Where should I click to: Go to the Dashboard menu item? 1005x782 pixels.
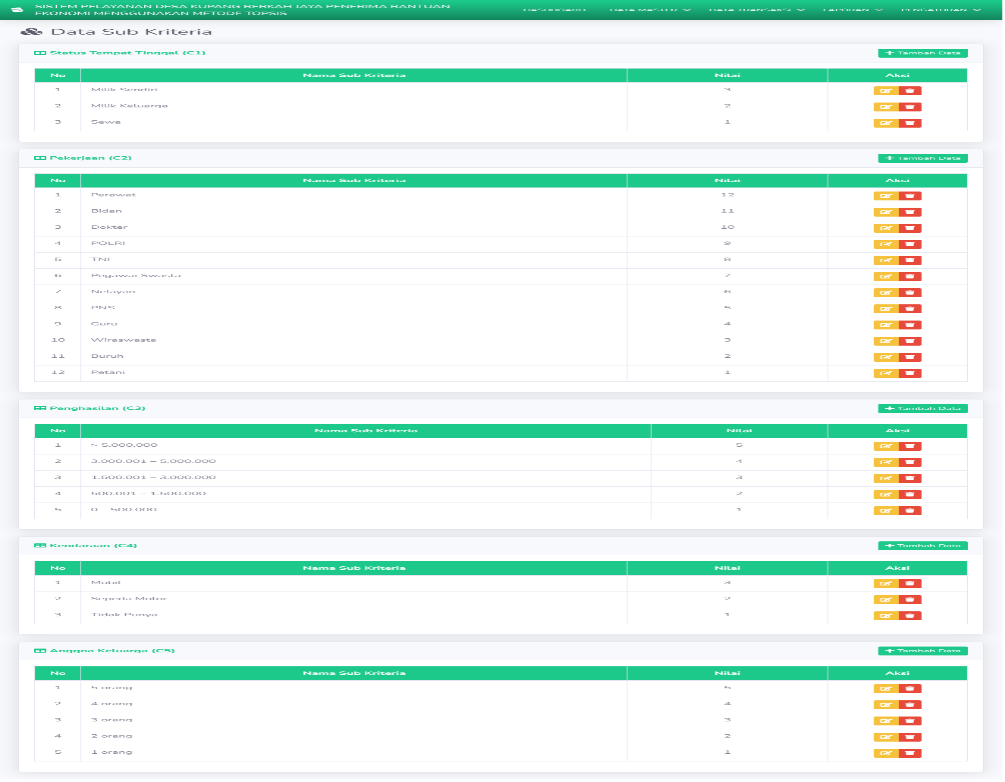pos(554,10)
